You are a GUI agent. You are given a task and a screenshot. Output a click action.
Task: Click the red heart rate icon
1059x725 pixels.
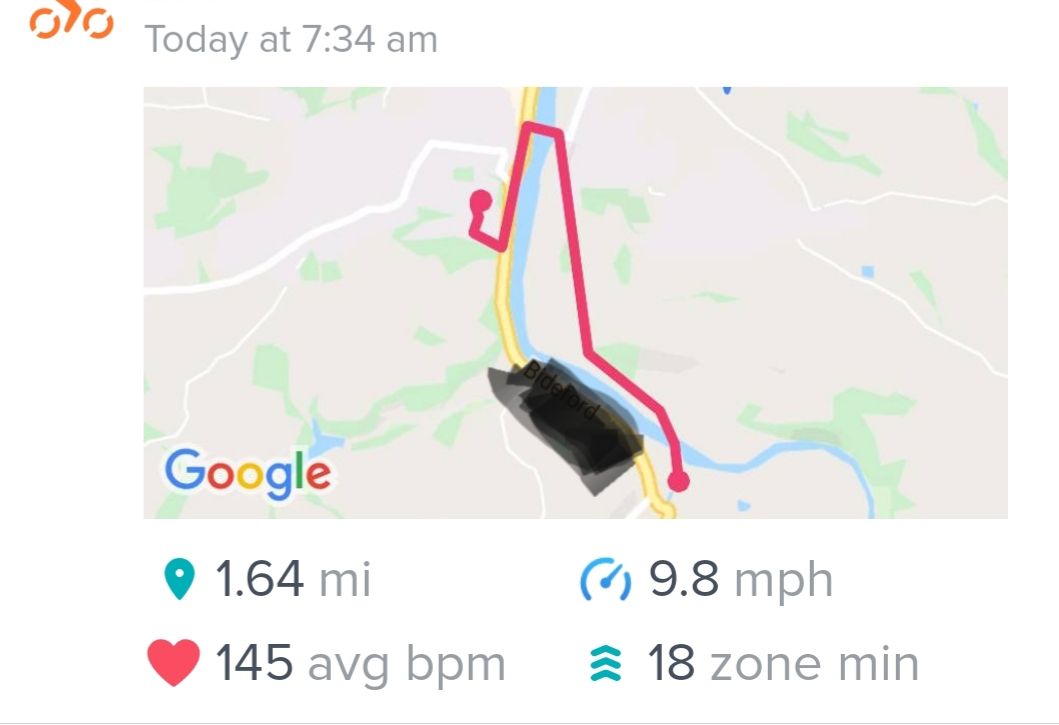174,663
